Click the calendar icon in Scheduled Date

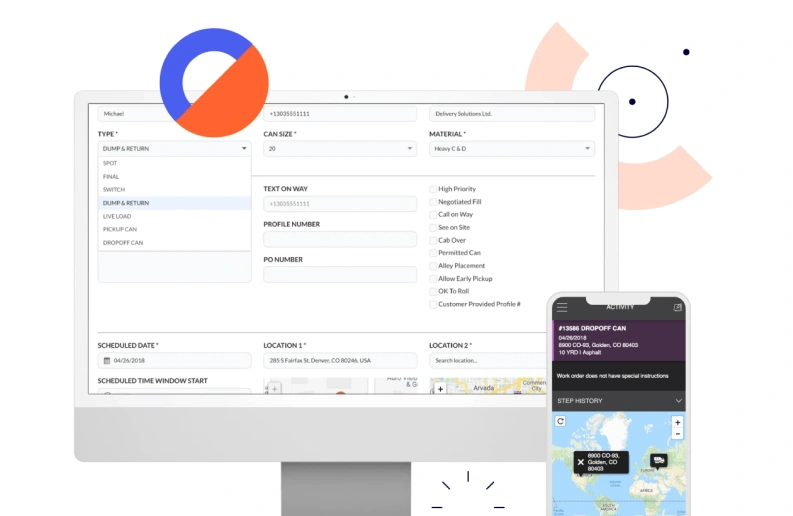click(x=106, y=360)
